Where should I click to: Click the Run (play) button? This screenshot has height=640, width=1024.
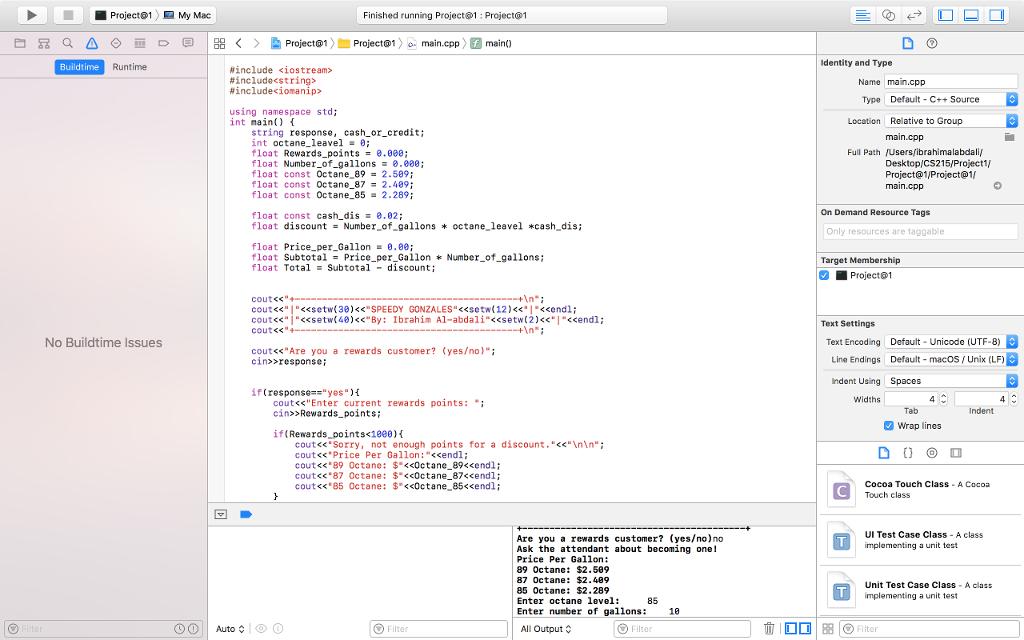coord(32,15)
